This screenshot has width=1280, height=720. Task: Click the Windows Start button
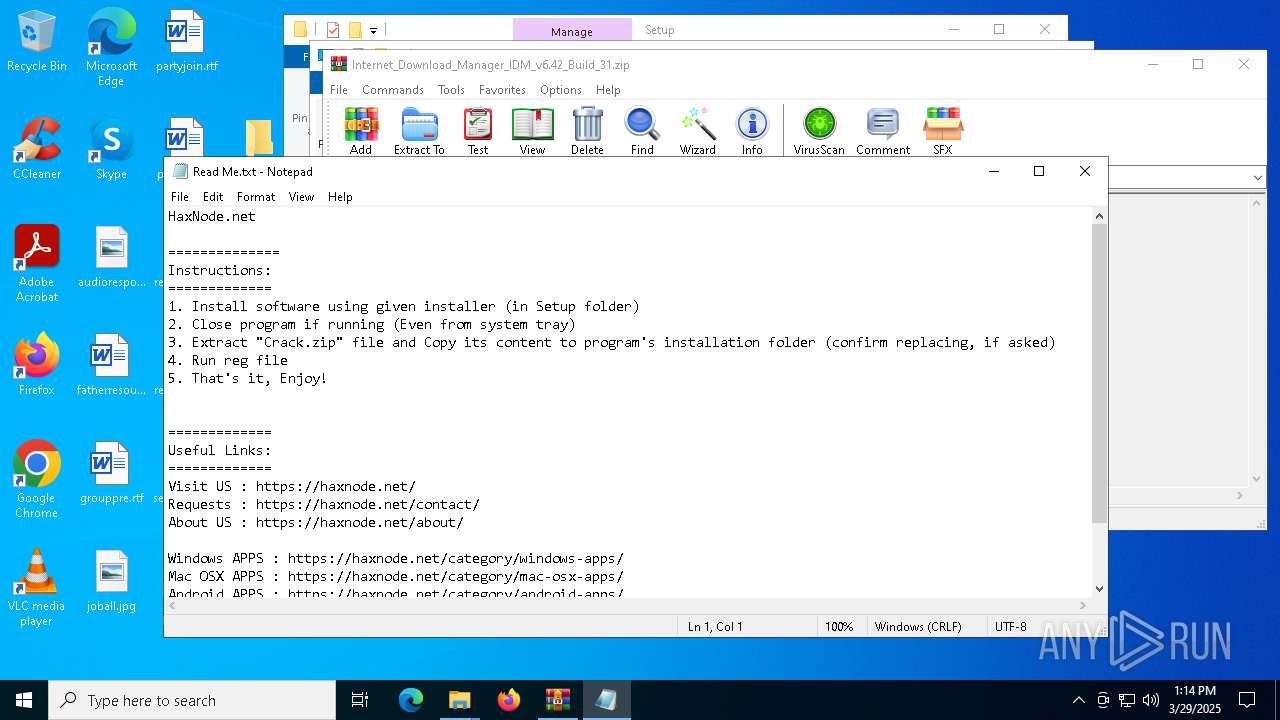tap(24, 700)
